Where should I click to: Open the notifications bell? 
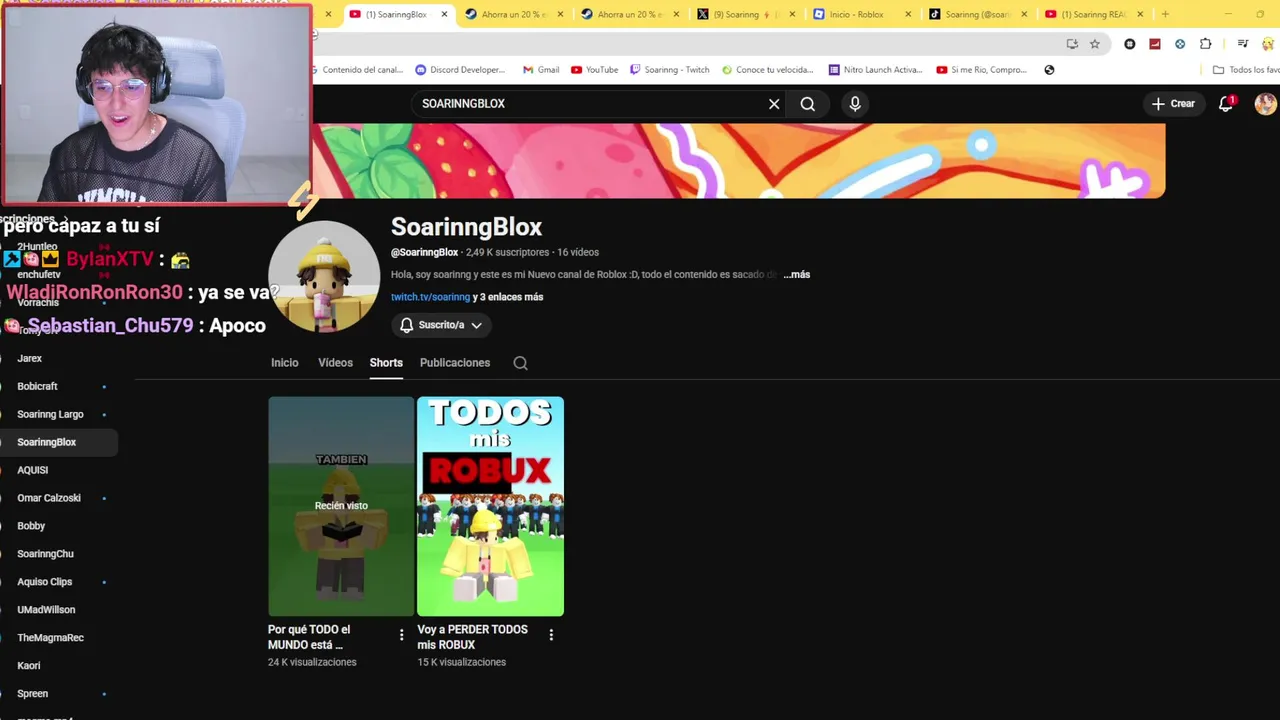pyautogui.click(x=1226, y=104)
